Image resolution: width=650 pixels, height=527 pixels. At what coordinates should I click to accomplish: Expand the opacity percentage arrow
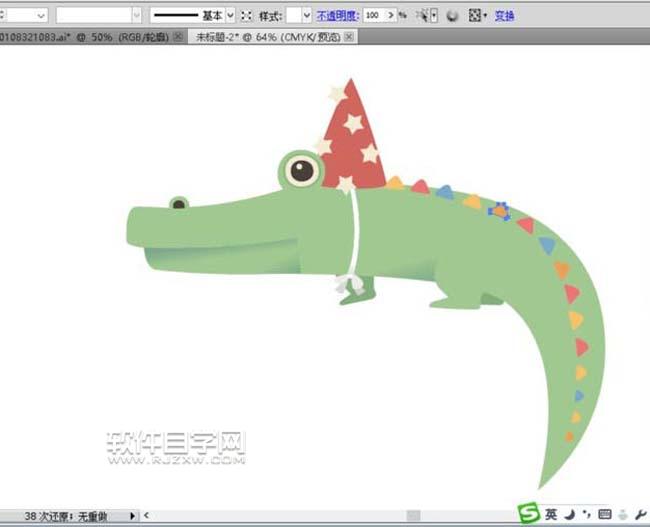pos(391,16)
